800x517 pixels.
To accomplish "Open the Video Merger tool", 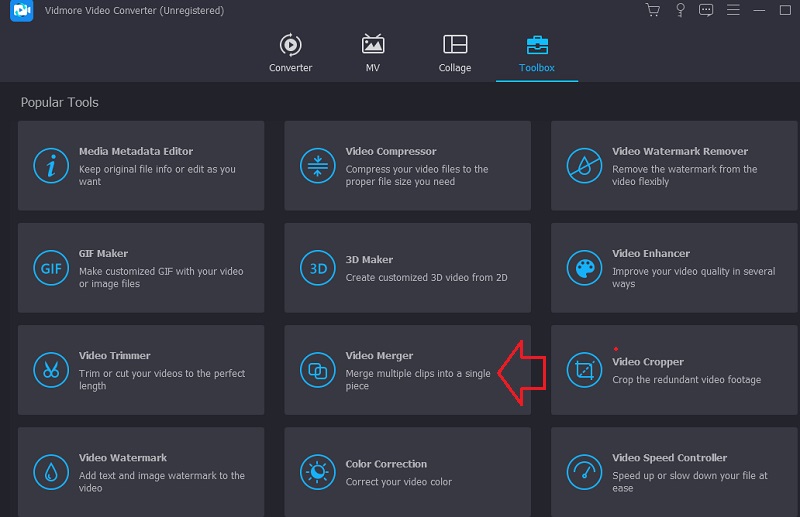I will click(407, 370).
